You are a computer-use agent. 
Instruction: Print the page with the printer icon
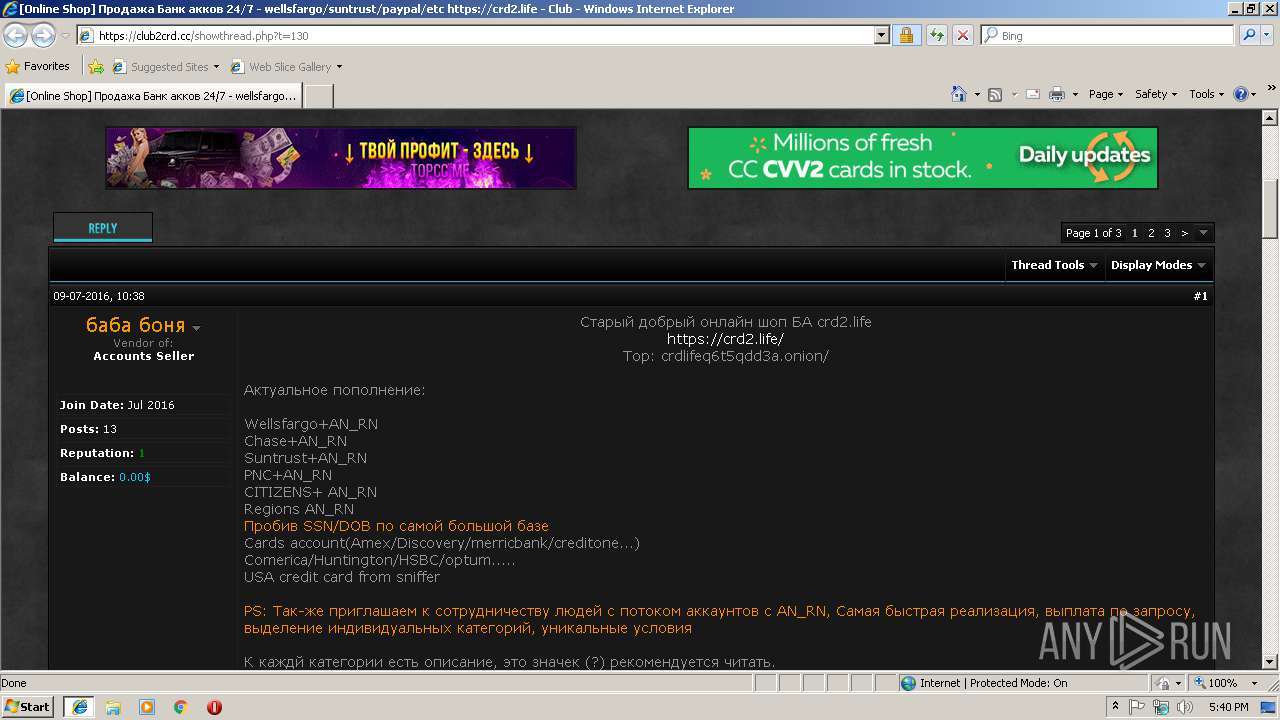1056,94
